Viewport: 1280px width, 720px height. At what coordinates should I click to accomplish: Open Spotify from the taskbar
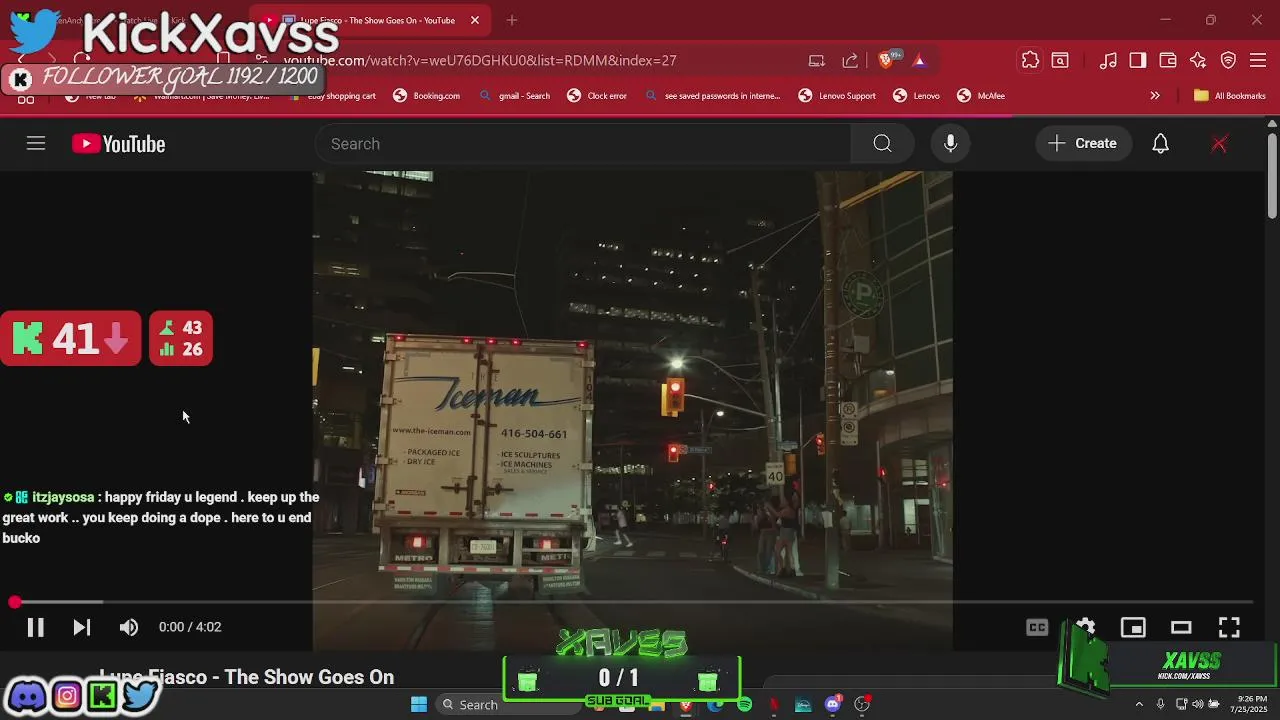[744, 704]
